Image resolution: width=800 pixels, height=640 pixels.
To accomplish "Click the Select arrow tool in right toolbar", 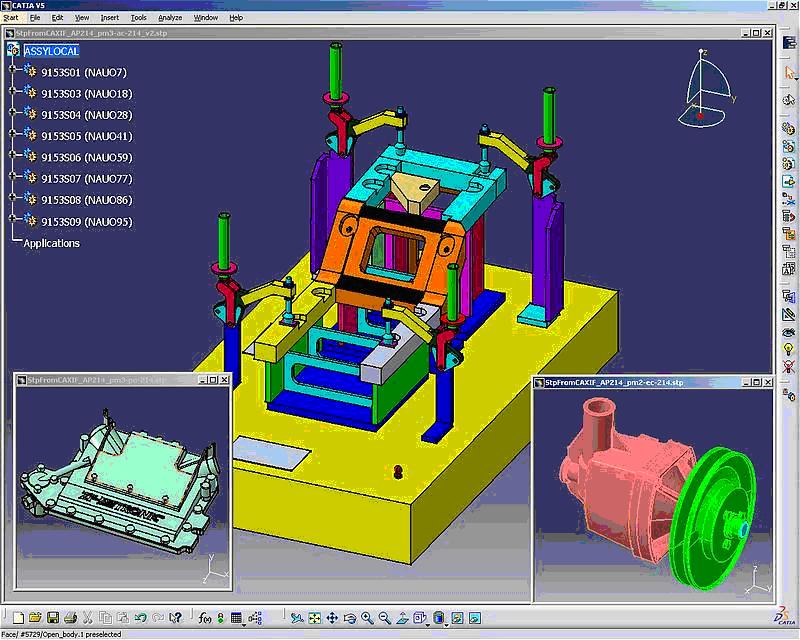I will 789,72.
